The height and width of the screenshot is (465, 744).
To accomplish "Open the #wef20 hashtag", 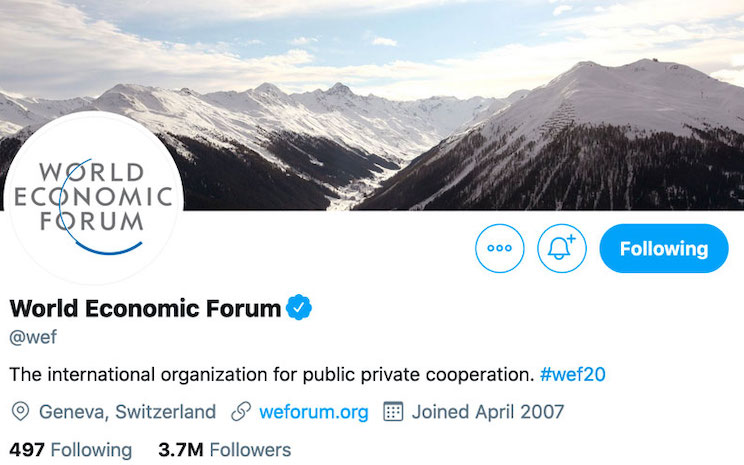I will [572, 375].
